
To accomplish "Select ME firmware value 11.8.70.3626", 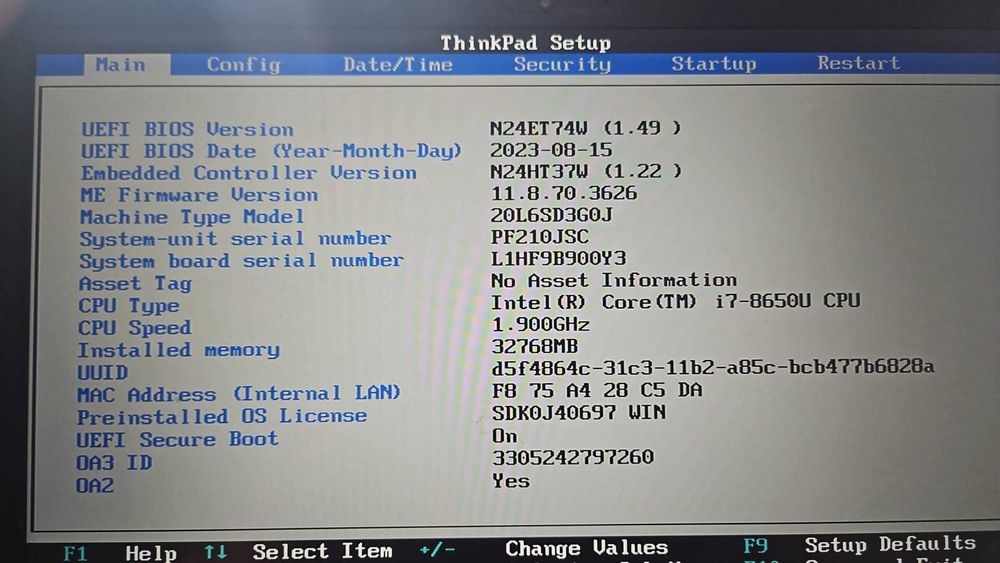I will [564, 193].
